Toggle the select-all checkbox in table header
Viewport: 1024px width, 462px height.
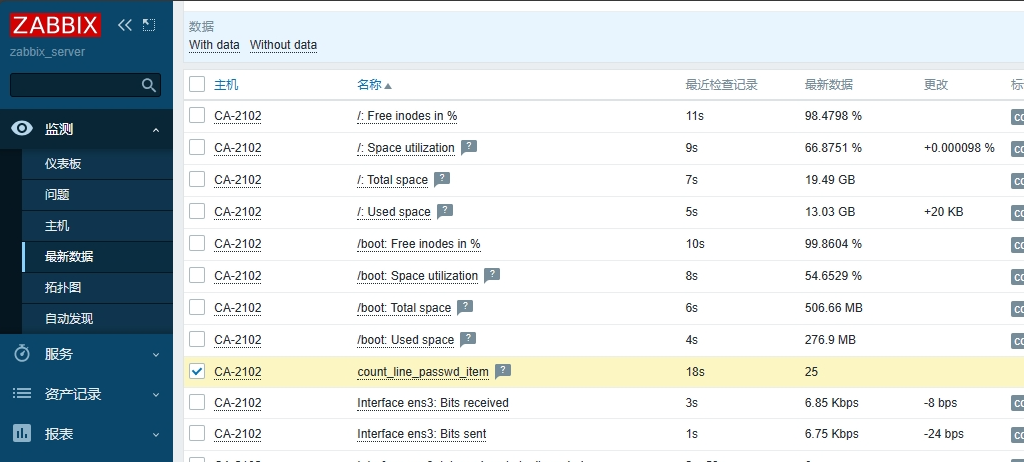pos(197,85)
